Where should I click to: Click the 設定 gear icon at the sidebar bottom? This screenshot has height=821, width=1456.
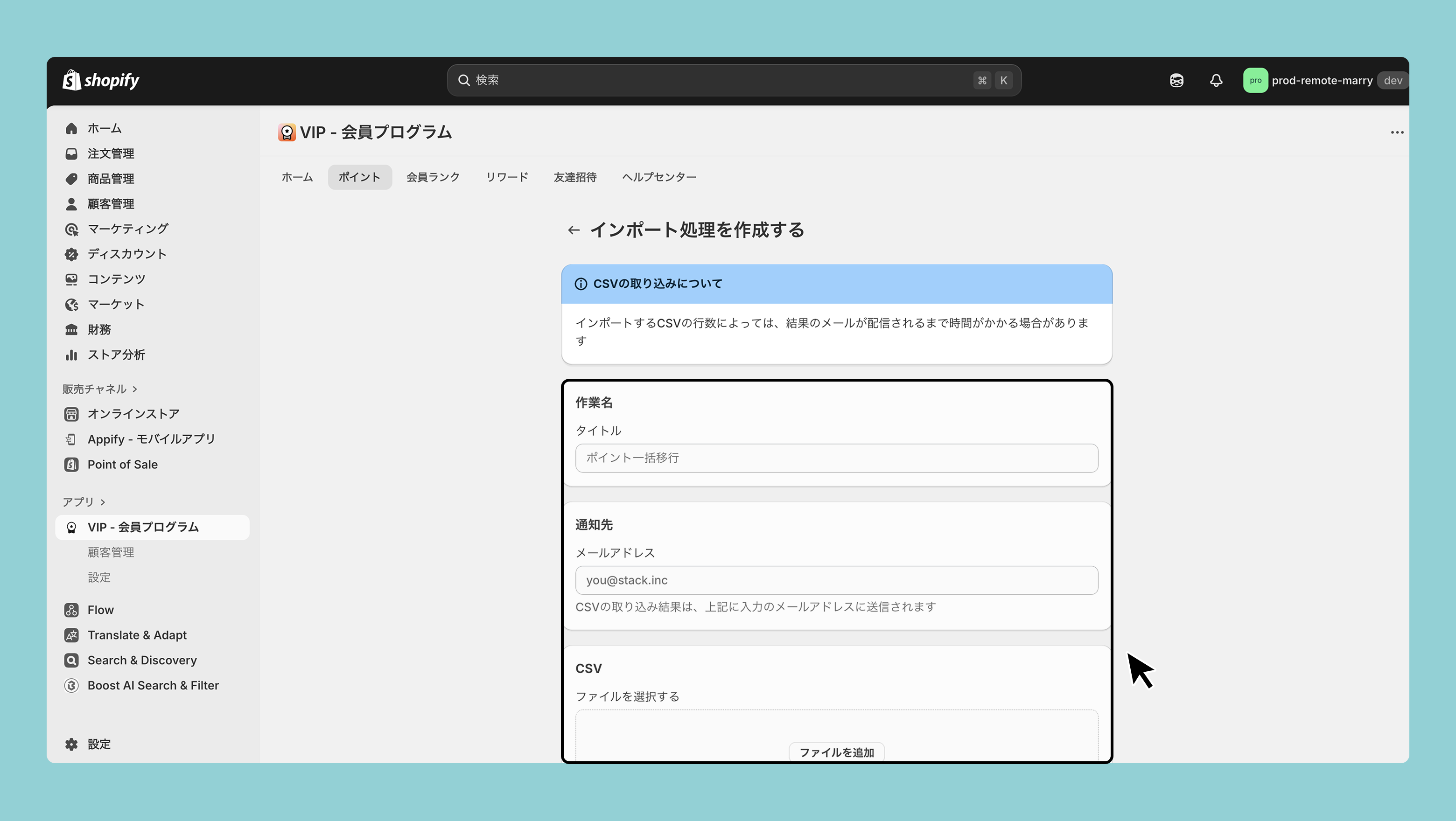click(71, 744)
